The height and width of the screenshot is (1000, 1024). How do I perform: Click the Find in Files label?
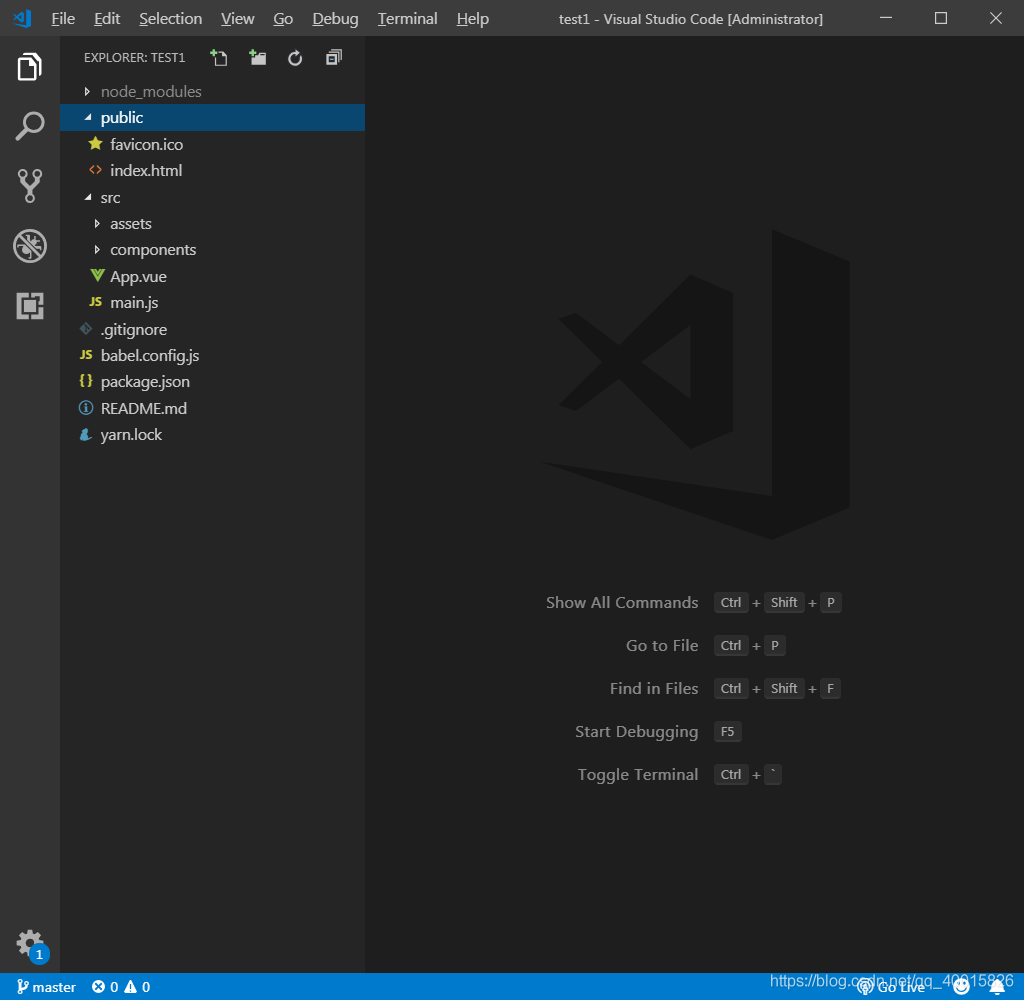(x=654, y=688)
